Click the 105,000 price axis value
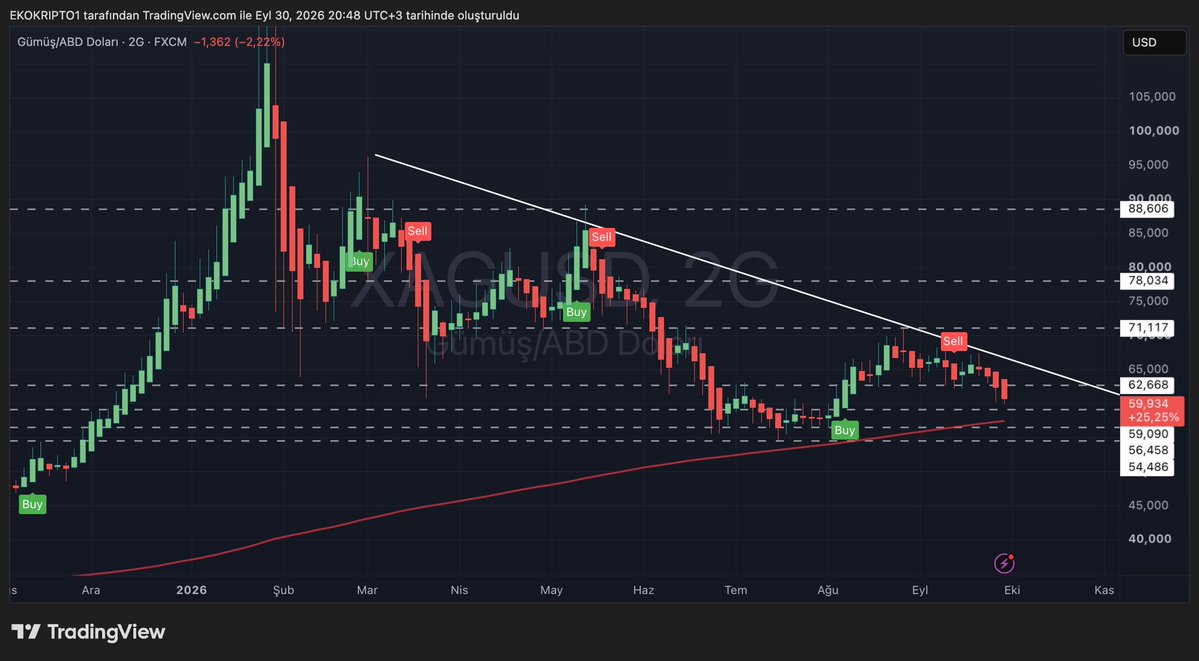 click(x=1154, y=96)
